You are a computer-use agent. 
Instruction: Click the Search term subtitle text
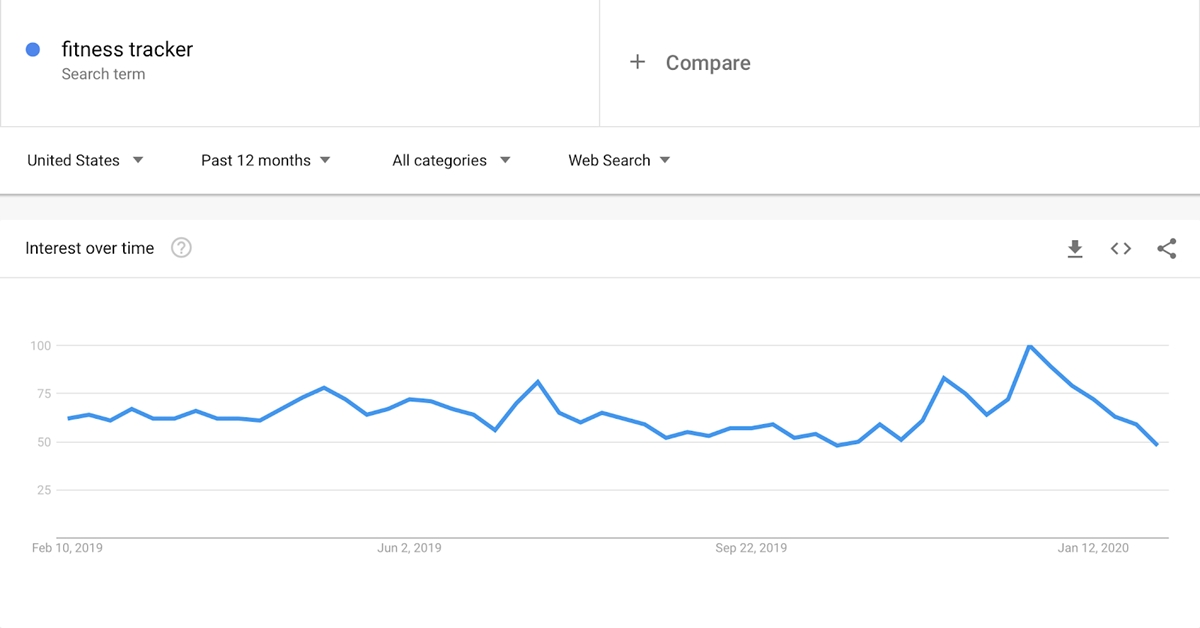coord(103,74)
